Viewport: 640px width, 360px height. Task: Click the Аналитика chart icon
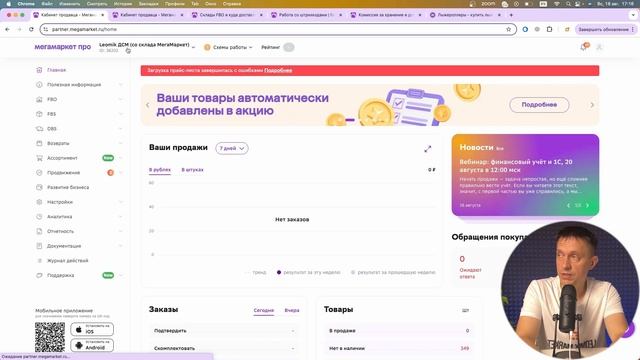39,217
